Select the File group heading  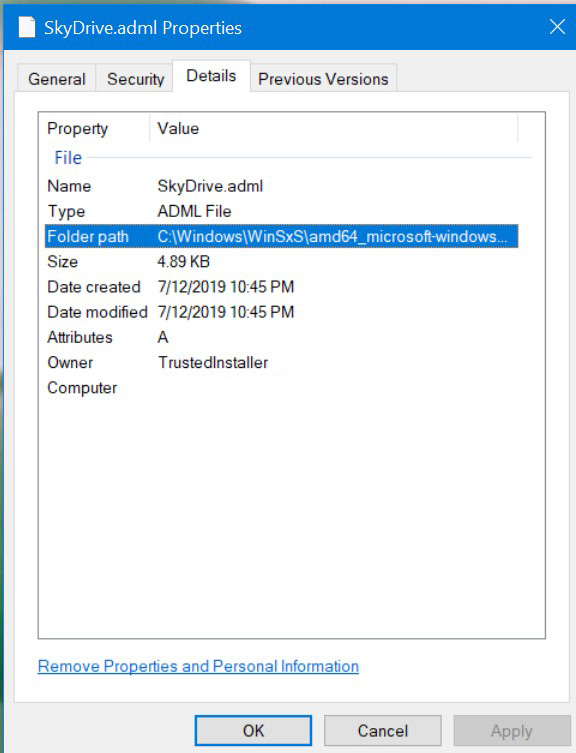tap(68, 158)
